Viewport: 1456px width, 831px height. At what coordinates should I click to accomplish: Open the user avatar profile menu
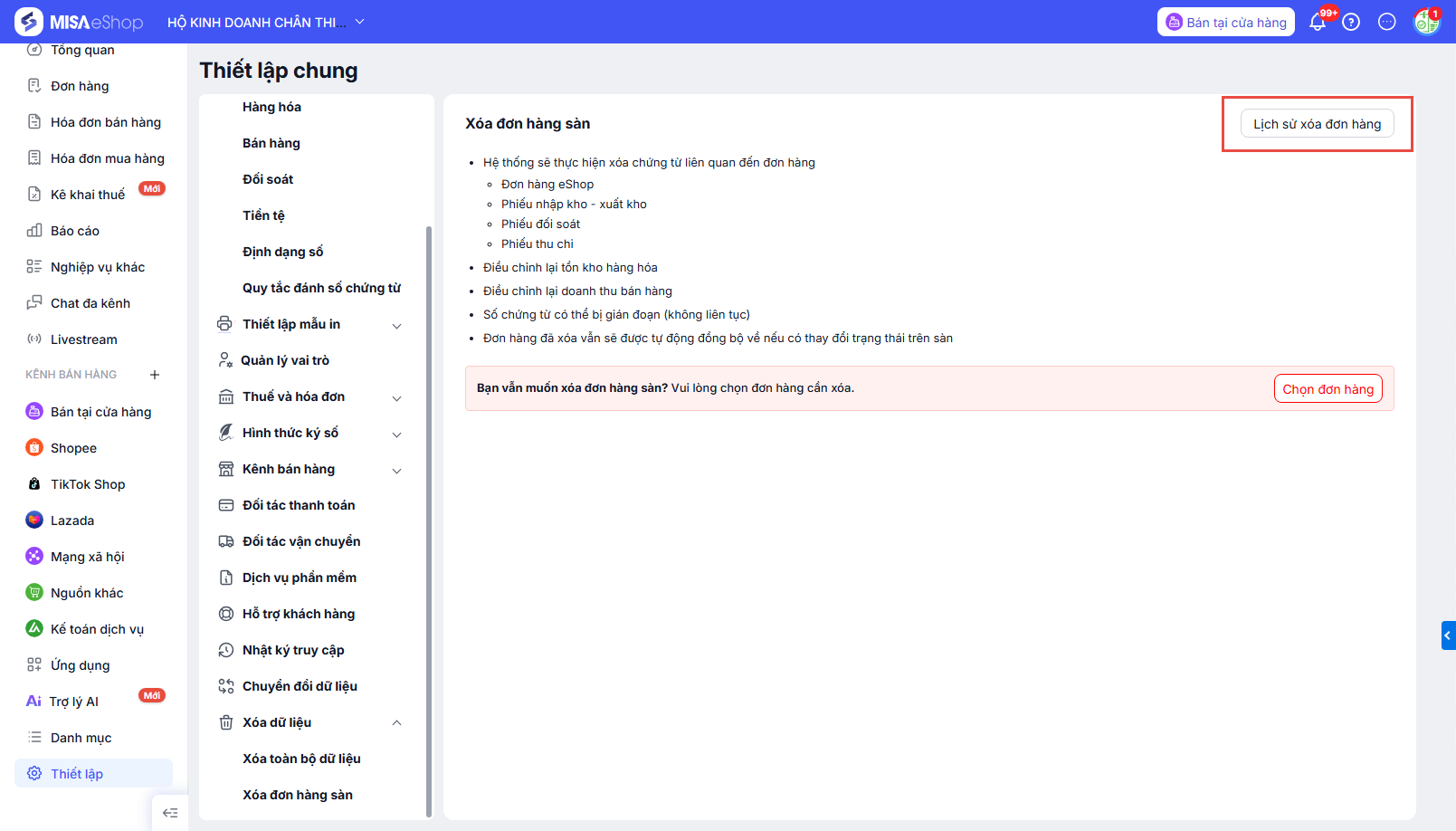1426,22
